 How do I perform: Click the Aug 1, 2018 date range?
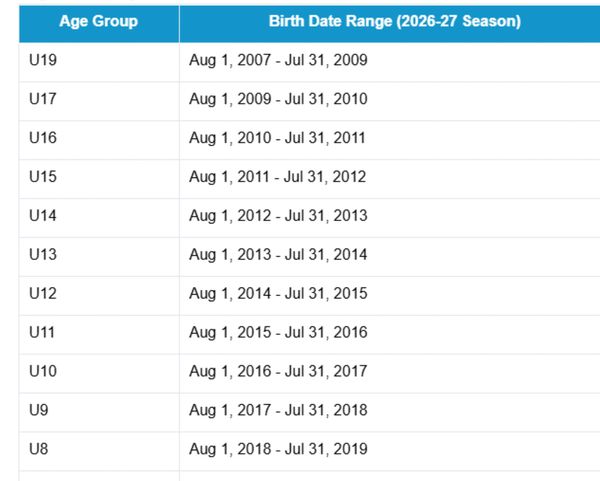tap(278, 449)
